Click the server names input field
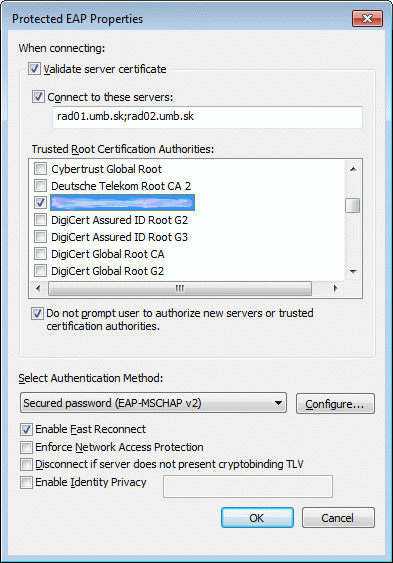 pyautogui.click(x=207, y=117)
